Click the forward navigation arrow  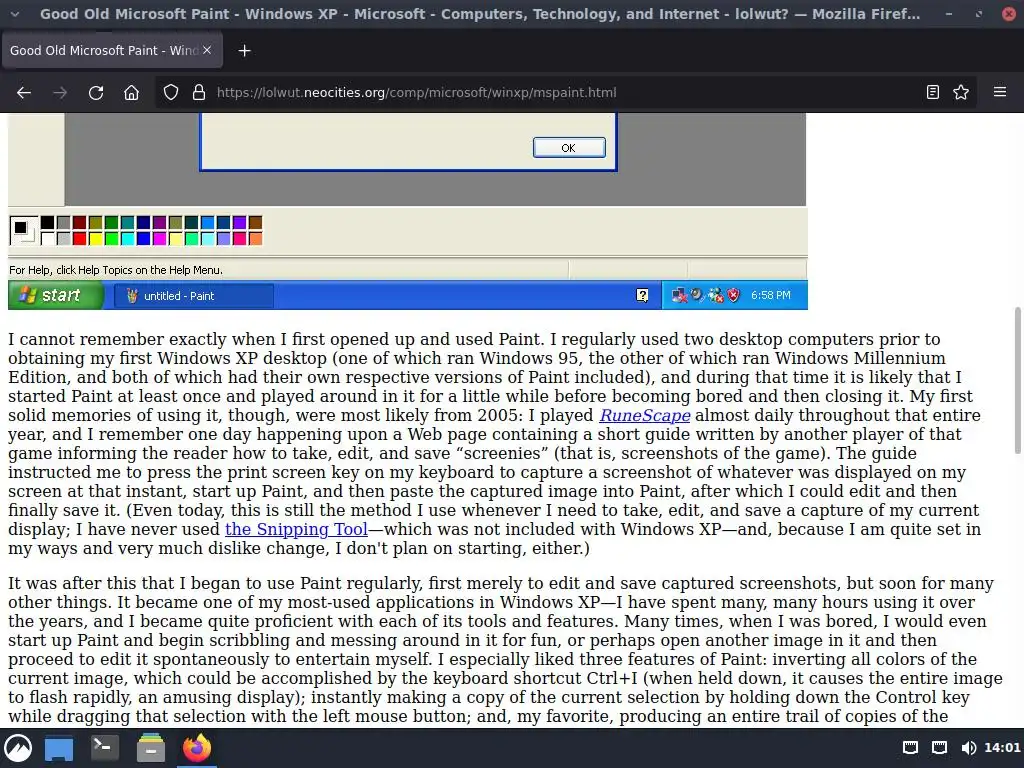[60, 93]
